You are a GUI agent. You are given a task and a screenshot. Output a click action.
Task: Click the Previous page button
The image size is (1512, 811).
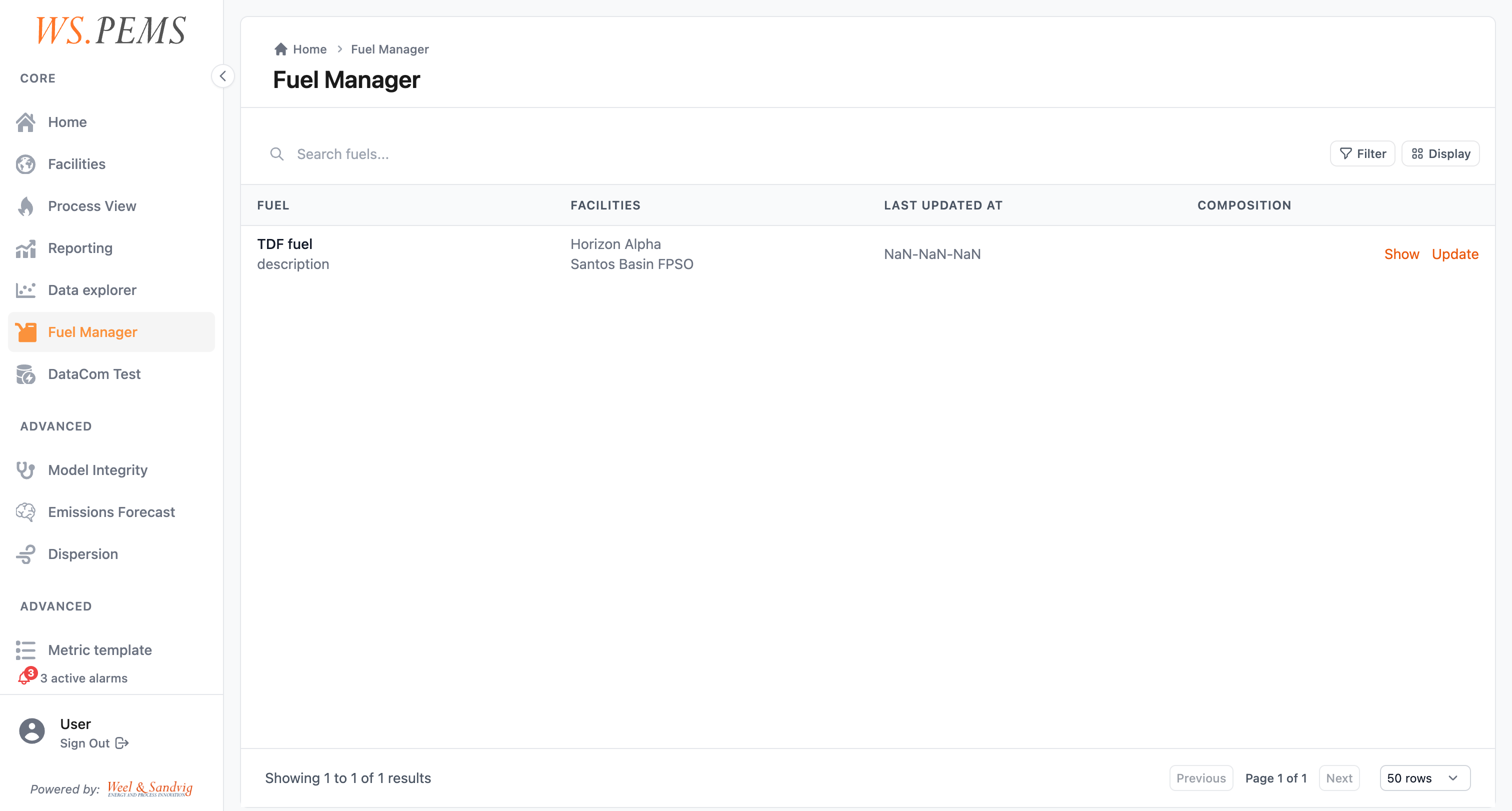pos(1201,778)
